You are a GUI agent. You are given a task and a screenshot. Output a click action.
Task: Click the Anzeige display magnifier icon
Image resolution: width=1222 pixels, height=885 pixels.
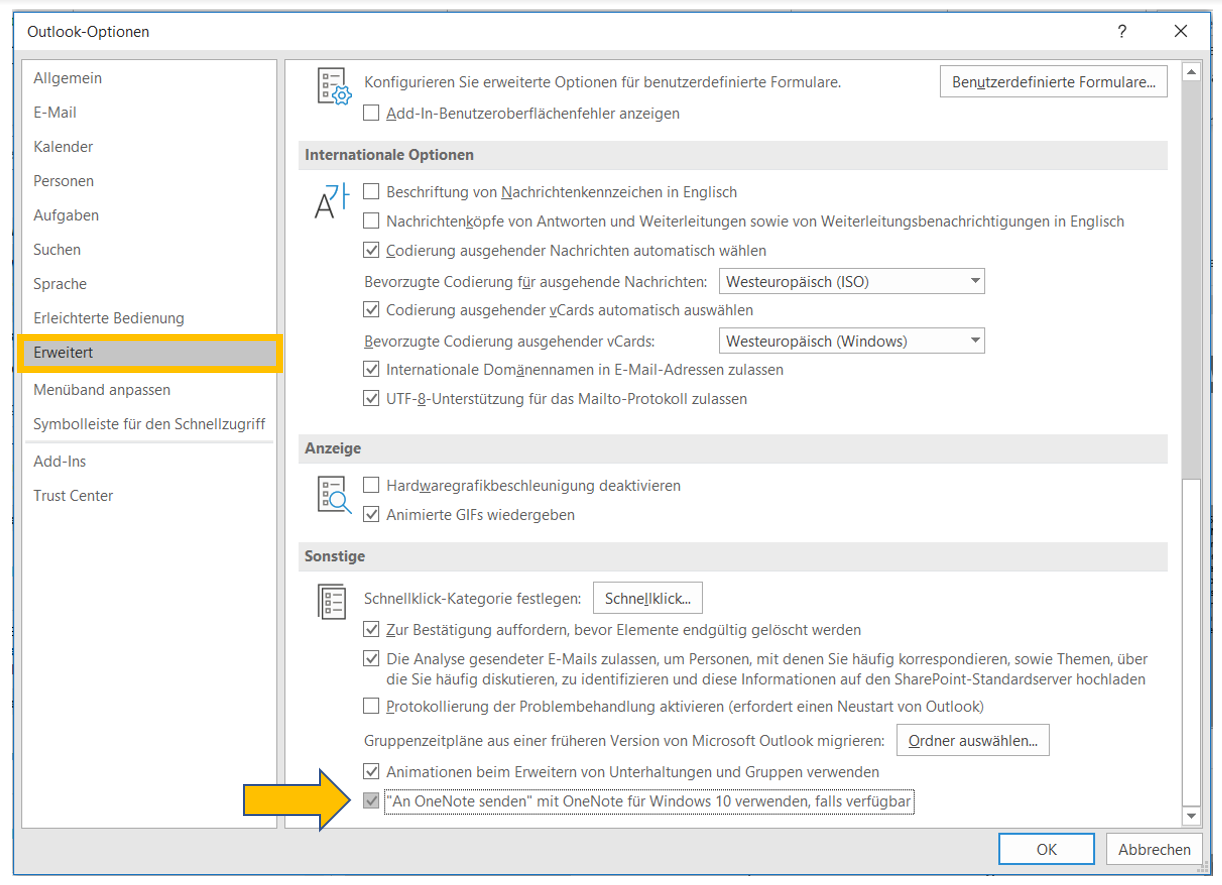[334, 496]
